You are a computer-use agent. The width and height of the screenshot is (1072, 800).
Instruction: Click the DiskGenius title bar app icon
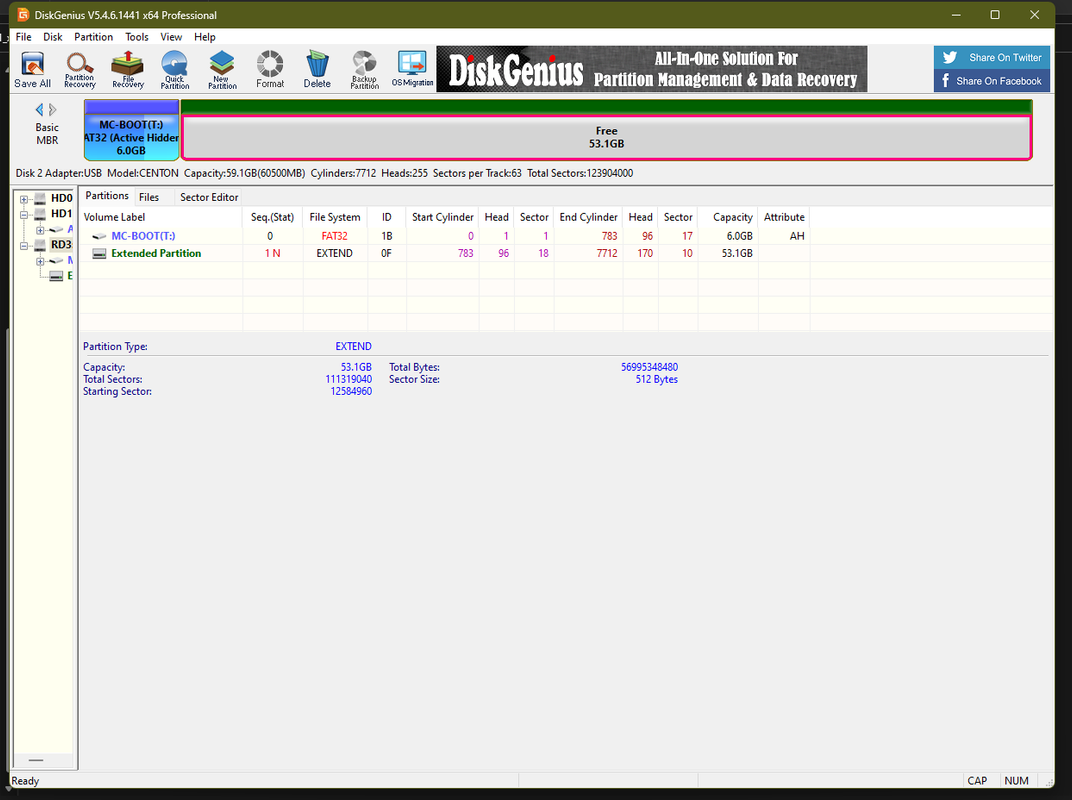(x=23, y=14)
